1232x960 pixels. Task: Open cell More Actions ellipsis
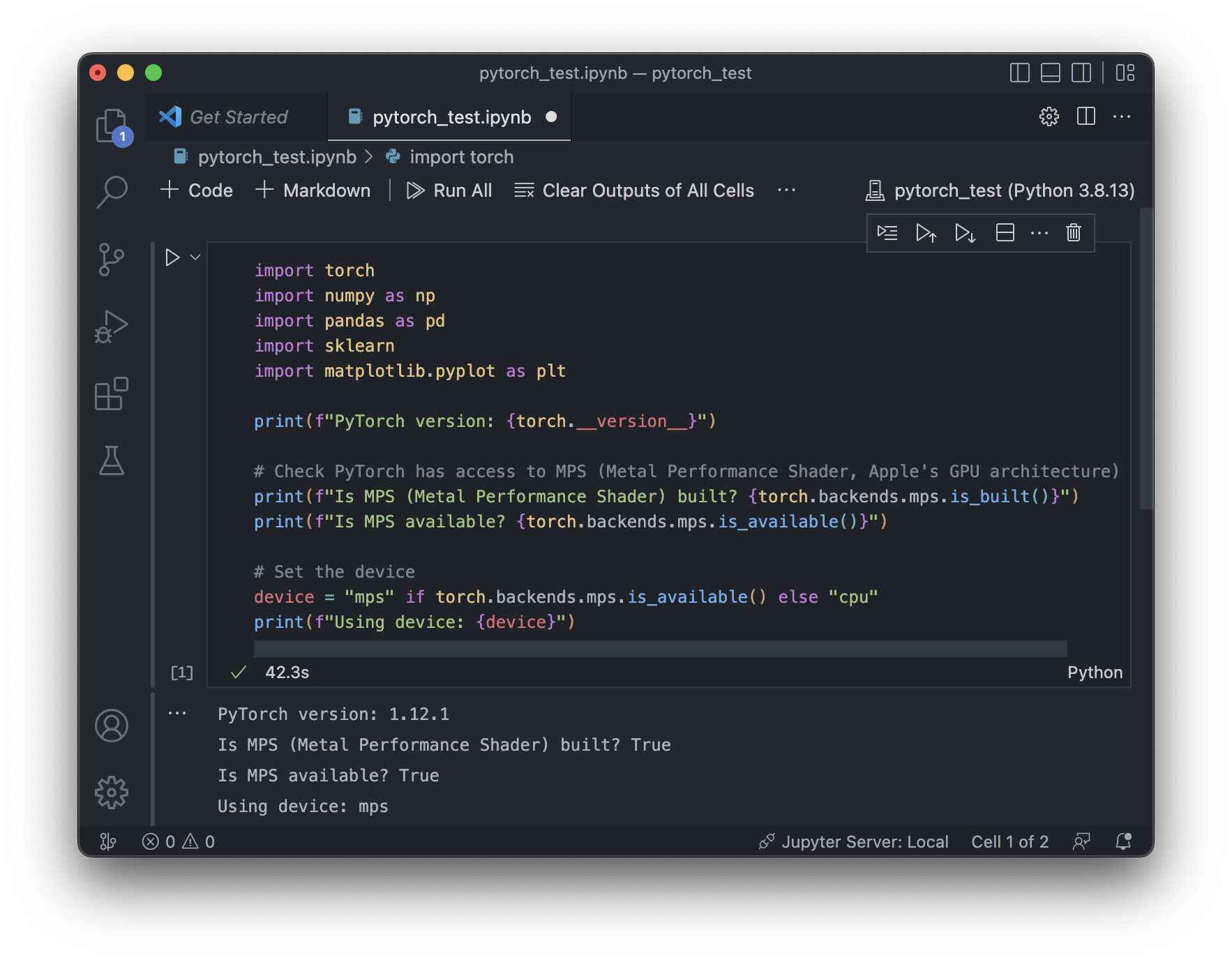click(1039, 232)
